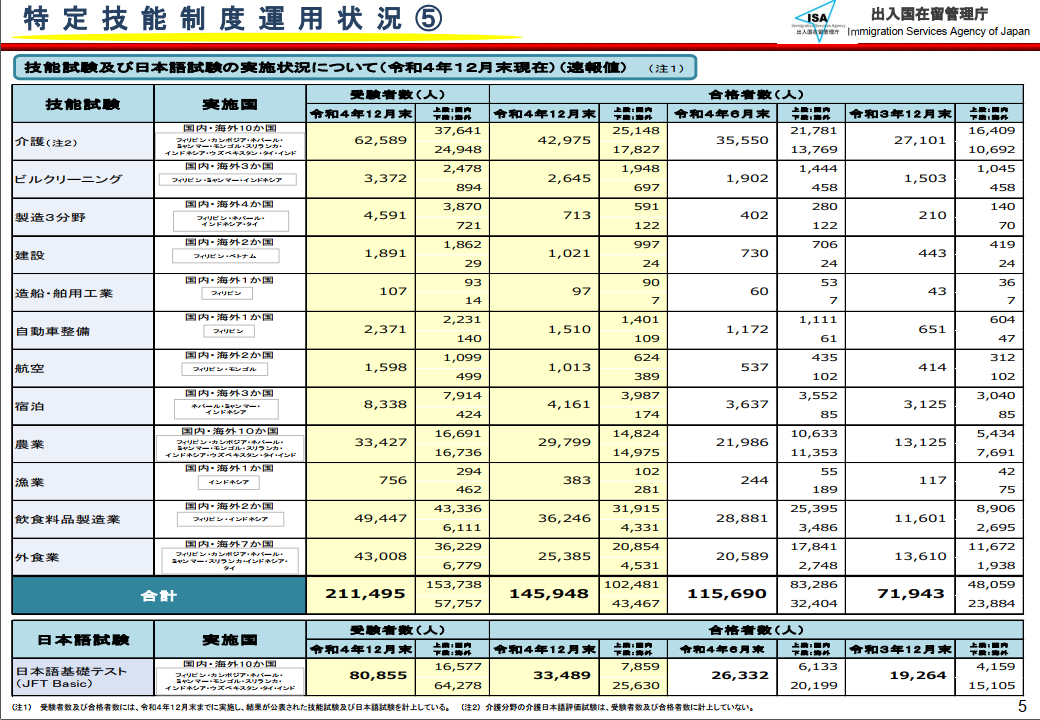This screenshot has height=720, width=1040.
Task: Click the value 4,161 in 宿泊 row
Action: tap(569, 404)
